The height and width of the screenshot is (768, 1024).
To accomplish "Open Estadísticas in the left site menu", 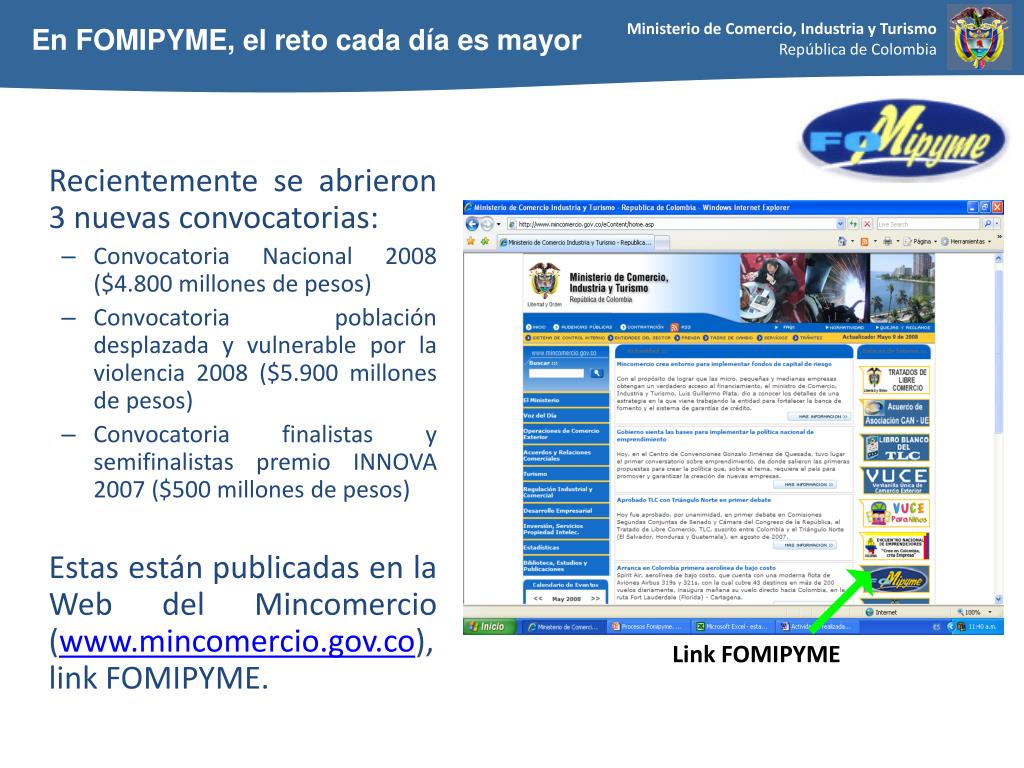I will tap(566, 548).
